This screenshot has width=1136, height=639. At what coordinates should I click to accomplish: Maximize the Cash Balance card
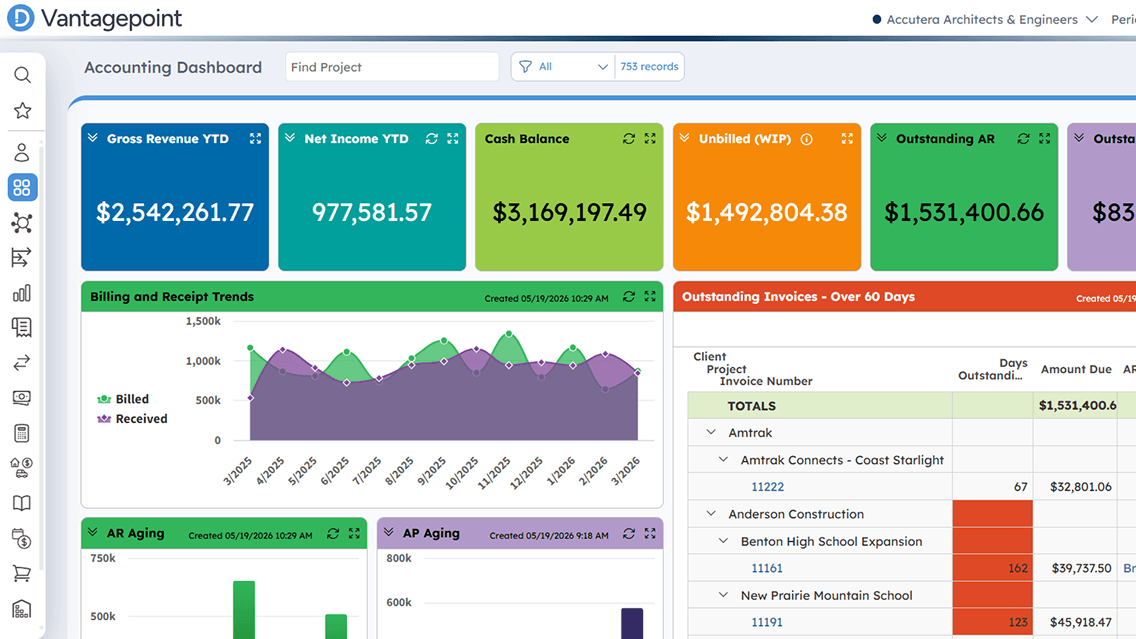[x=650, y=138]
